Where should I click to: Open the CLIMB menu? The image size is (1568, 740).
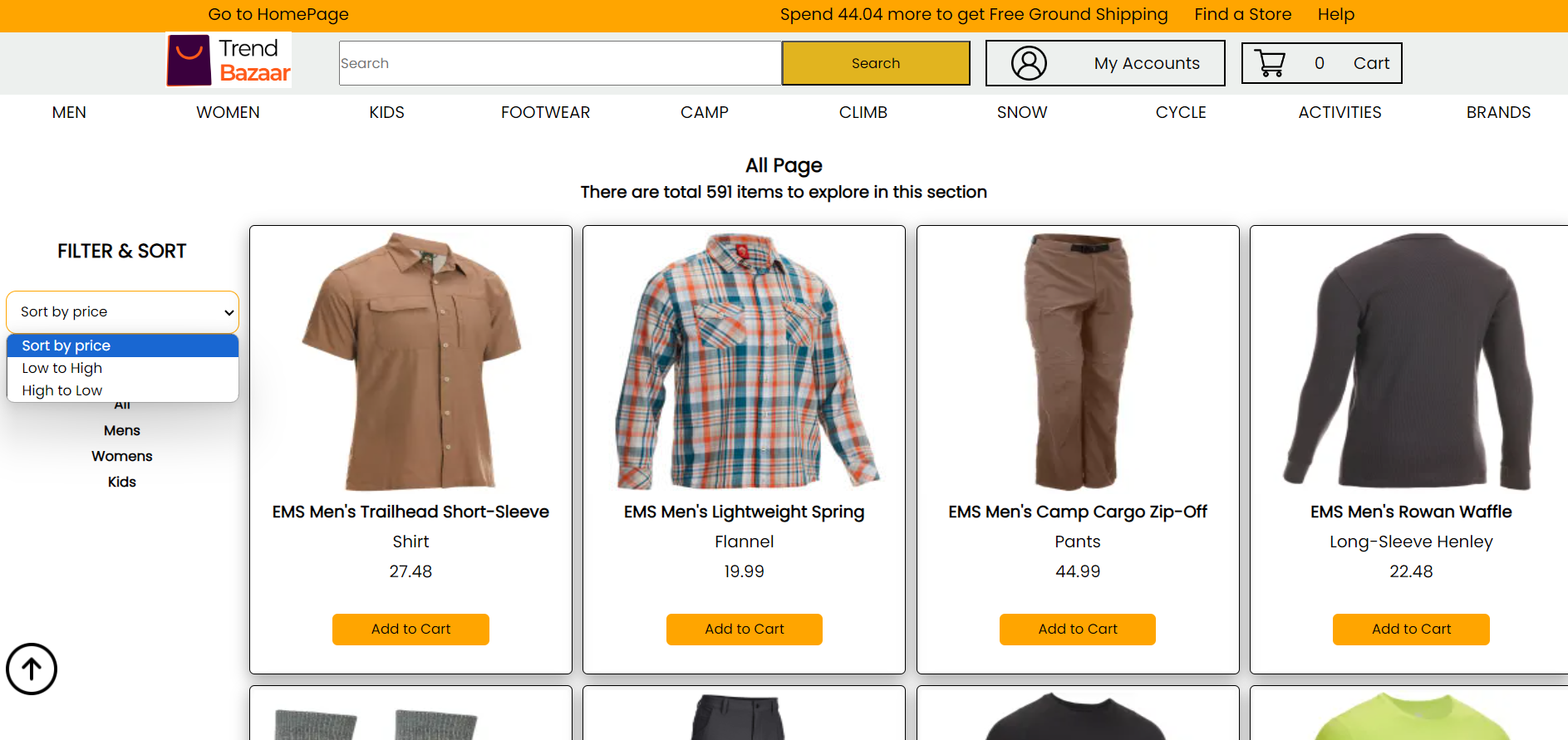tap(863, 112)
